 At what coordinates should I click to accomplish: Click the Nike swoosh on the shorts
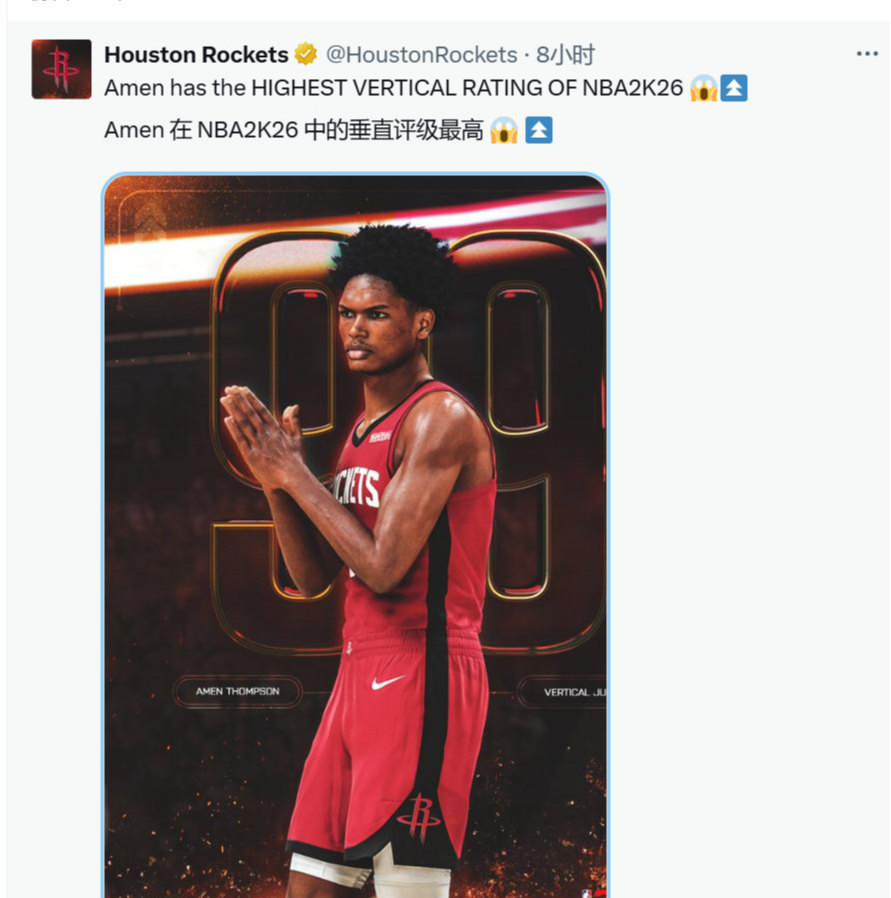pyautogui.click(x=387, y=683)
